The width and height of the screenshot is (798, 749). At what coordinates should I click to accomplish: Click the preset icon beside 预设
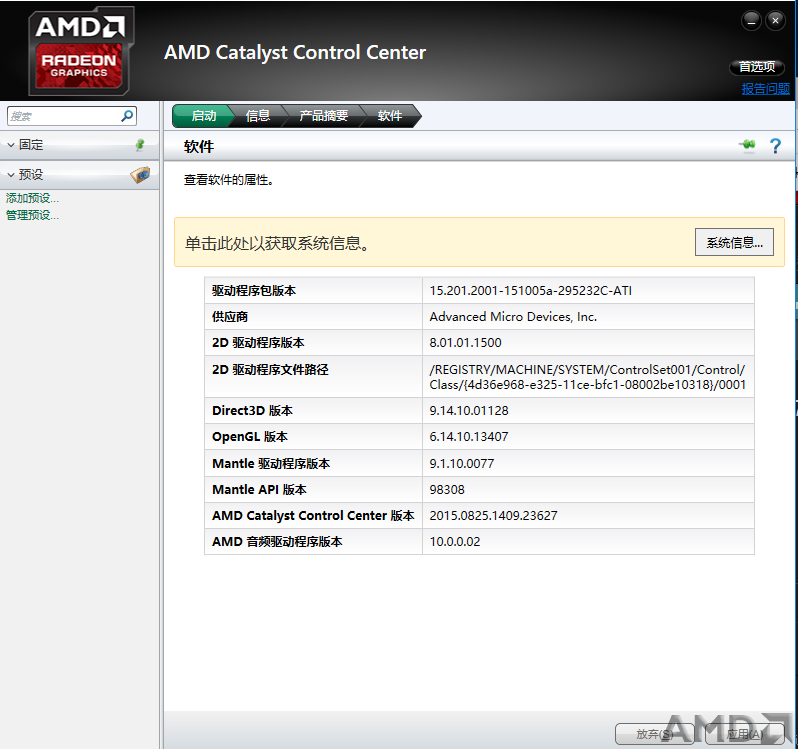point(140,175)
